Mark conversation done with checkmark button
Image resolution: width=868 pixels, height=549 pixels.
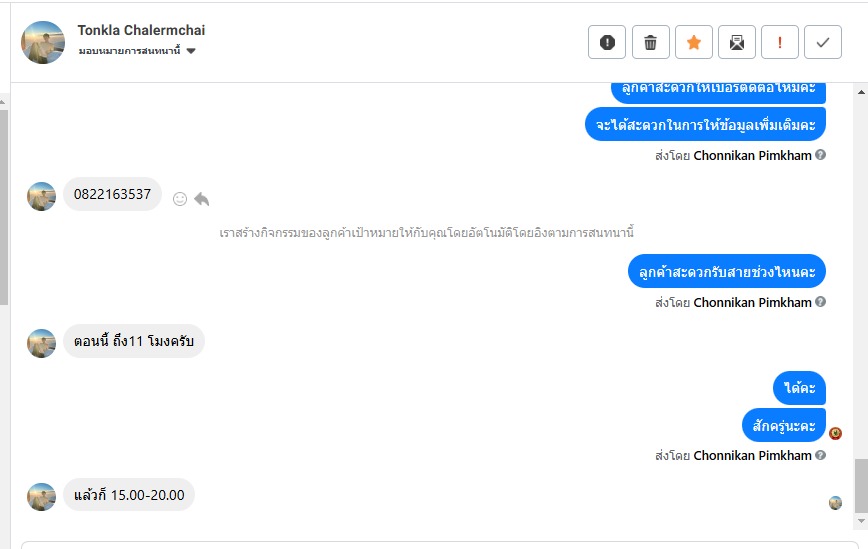coord(823,42)
